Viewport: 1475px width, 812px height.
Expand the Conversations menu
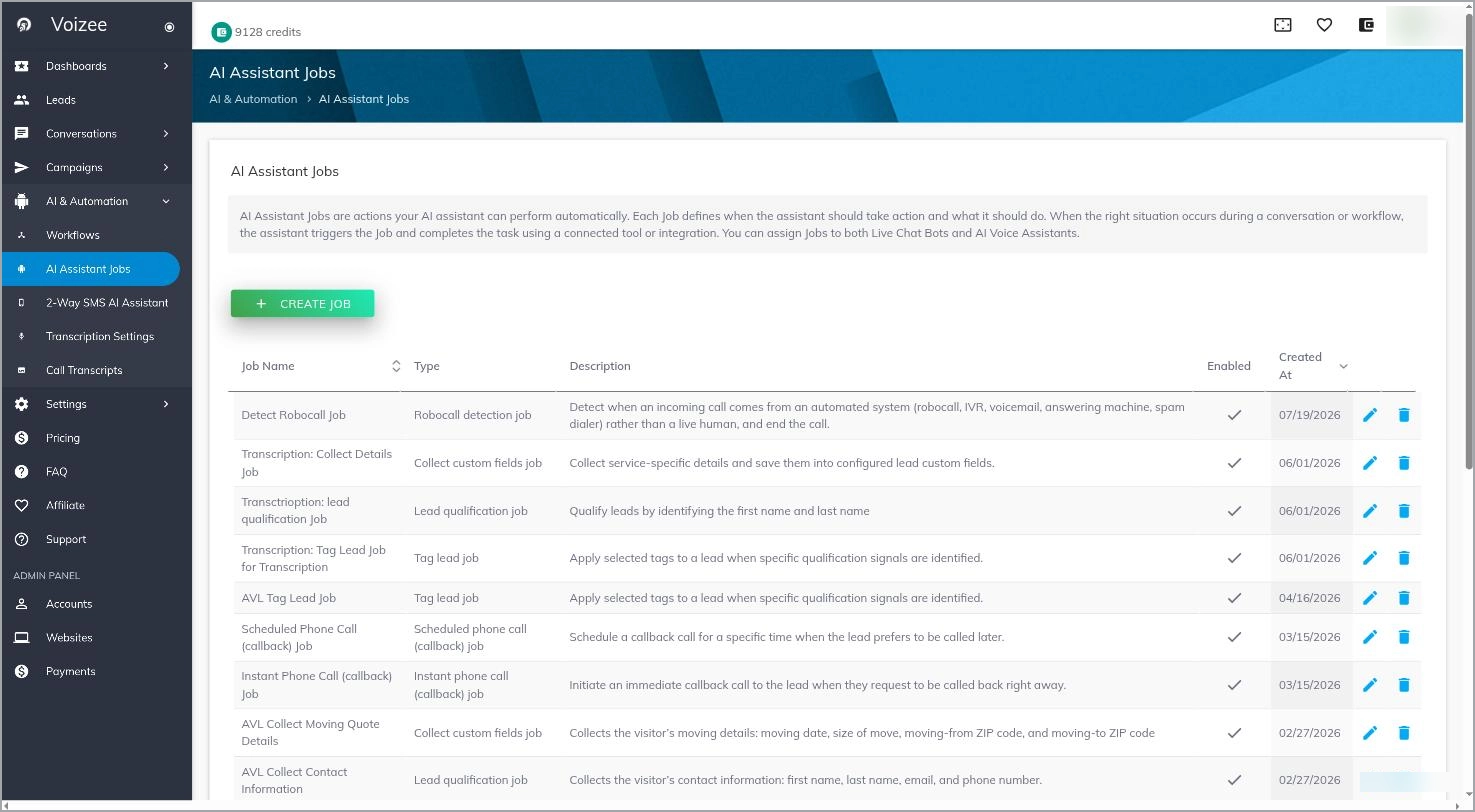coord(96,134)
